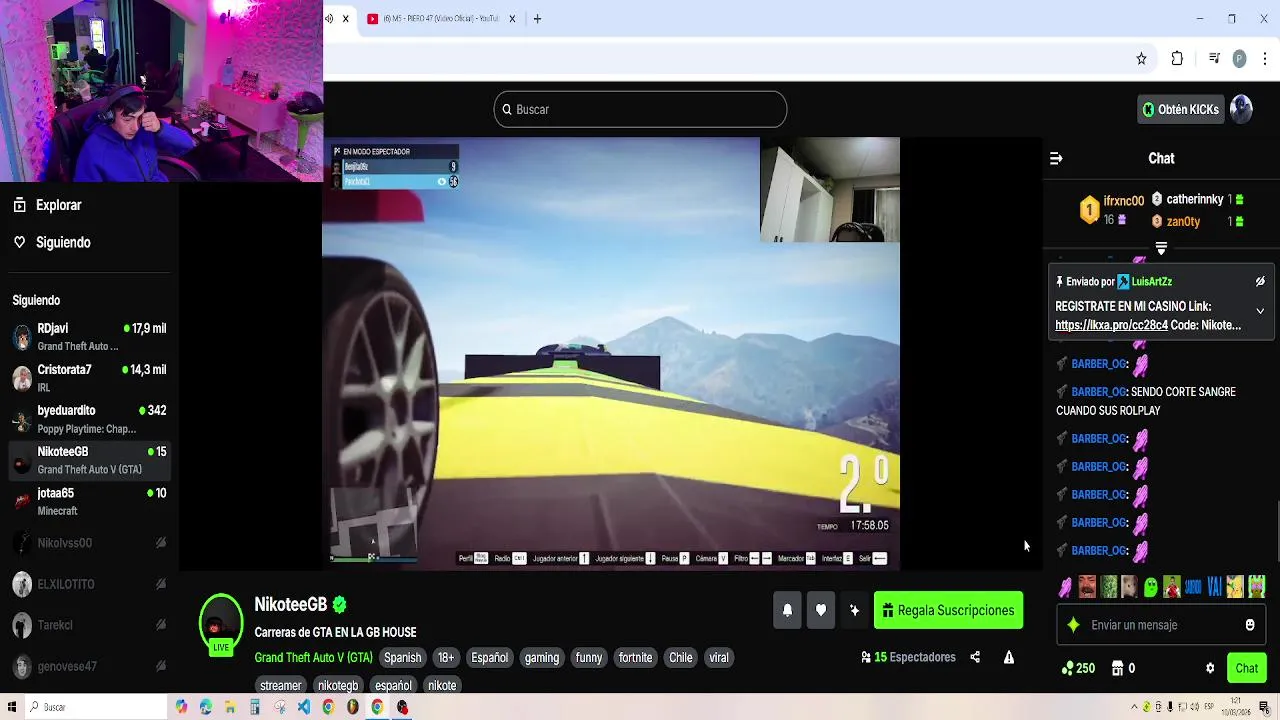Toggle the notification bell for NikoteeGB
This screenshot has width=1280, height=720.
coord(787,610)
